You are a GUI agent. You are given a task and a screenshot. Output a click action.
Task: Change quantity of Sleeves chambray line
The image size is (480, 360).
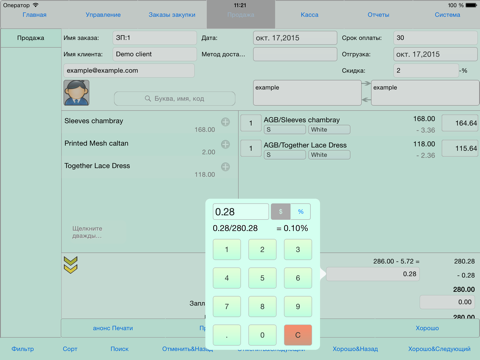[251, 123]
